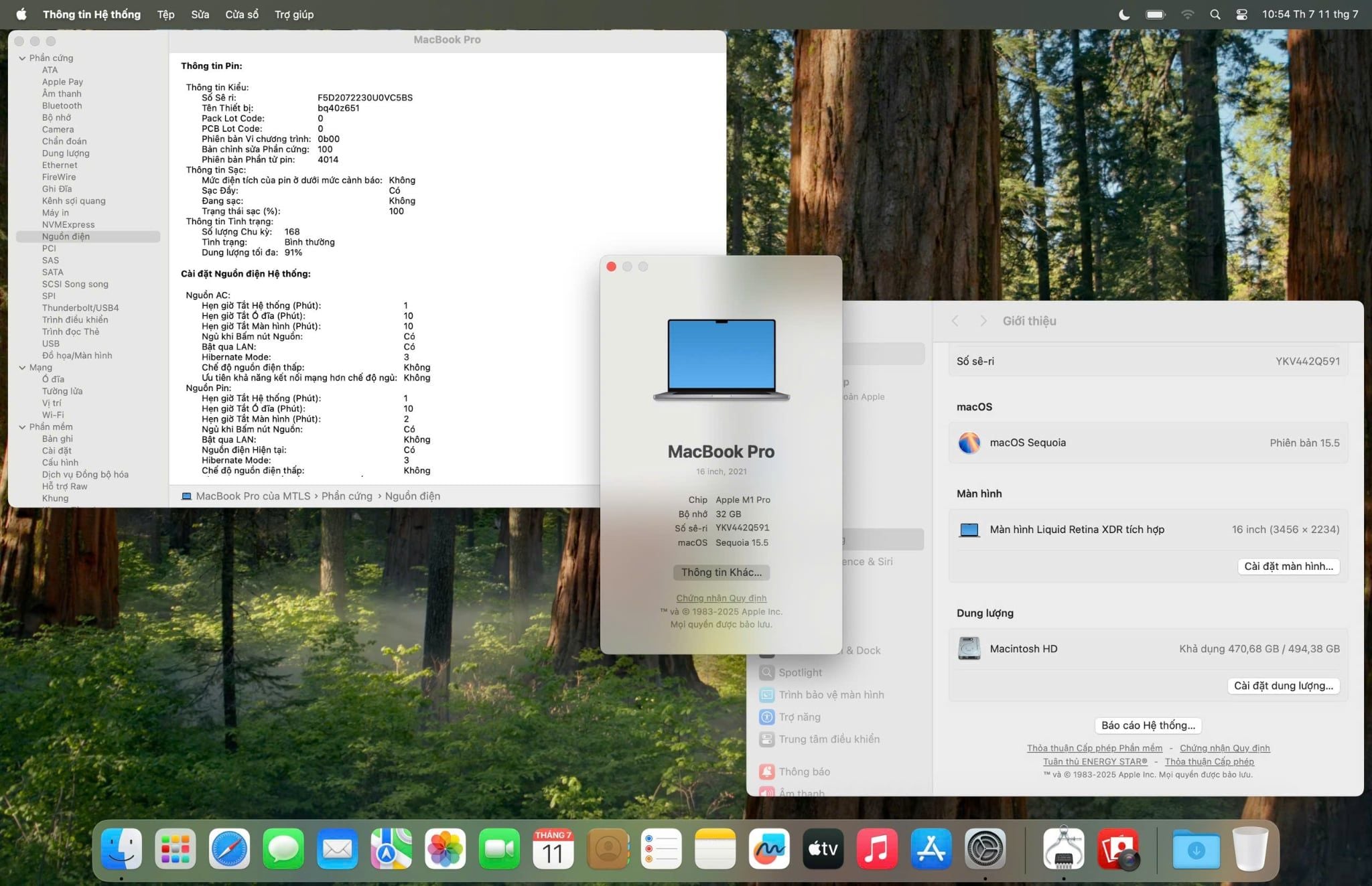Select Đồ họa/Màn hình in sidebar
The image size is (1372, 886).
point(77,356)
